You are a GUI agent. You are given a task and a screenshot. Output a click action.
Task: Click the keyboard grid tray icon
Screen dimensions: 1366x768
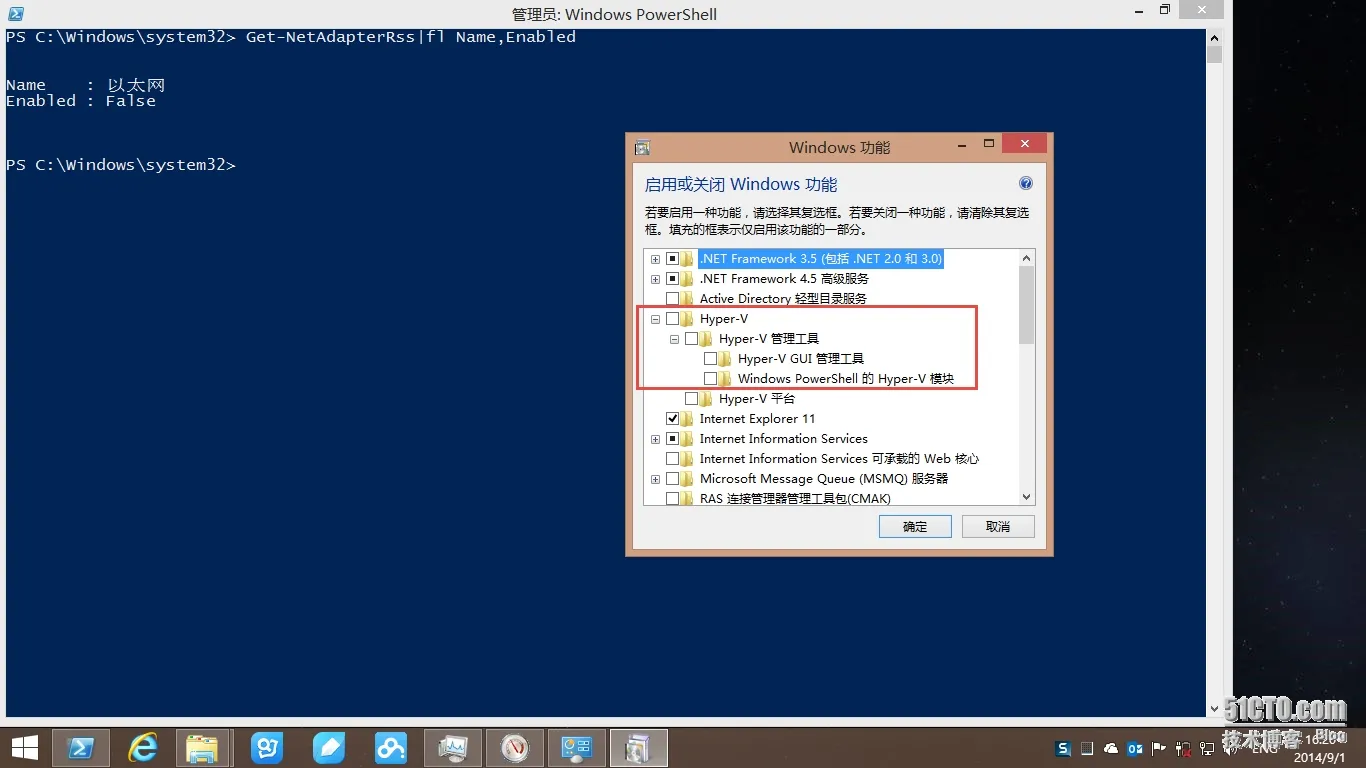(x=1088, y=749)
